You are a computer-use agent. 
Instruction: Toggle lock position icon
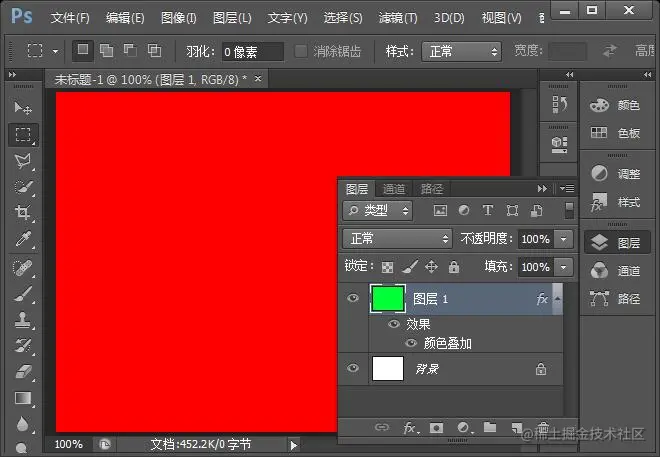(x=431, y=267)
